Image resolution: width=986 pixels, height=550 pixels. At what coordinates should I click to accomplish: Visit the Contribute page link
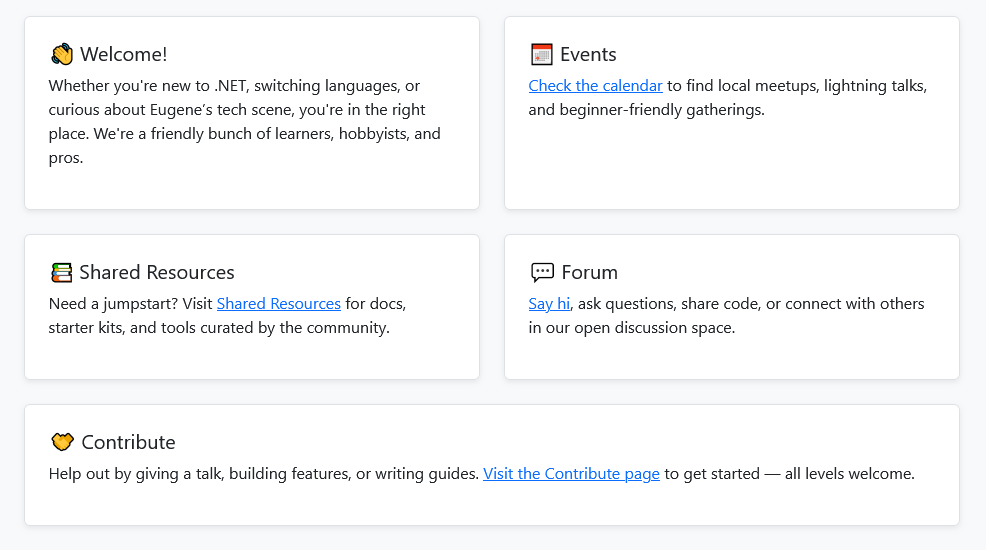(571, 473)
